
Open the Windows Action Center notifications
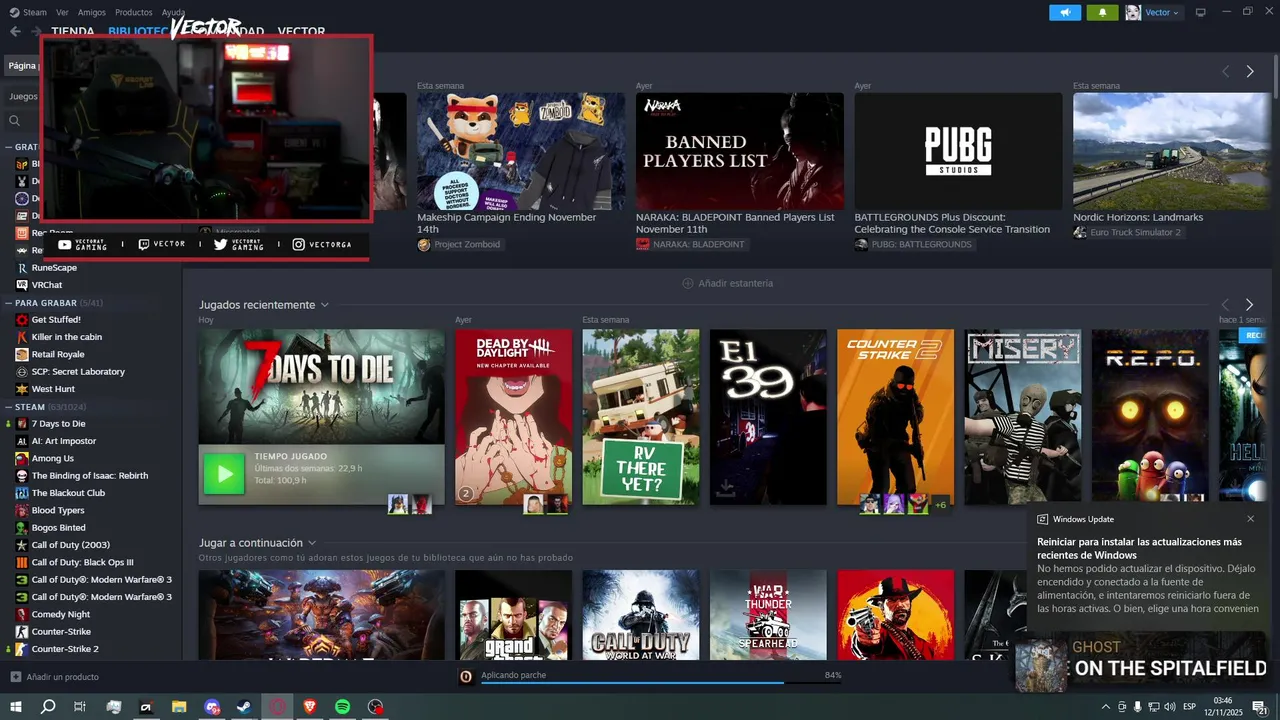point(1260,707)
